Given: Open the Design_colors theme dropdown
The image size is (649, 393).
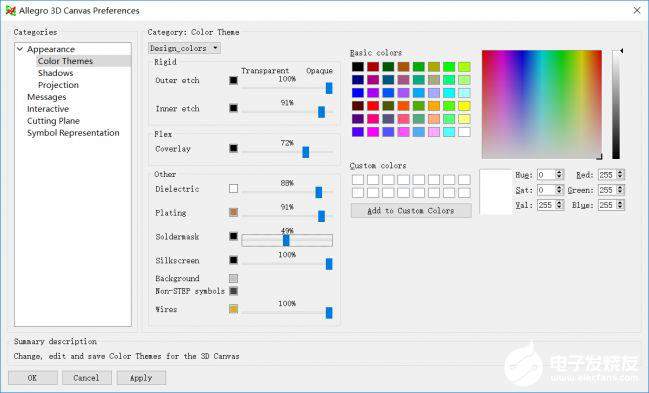Looking at the screenshot, I should (x=184, y=48).
